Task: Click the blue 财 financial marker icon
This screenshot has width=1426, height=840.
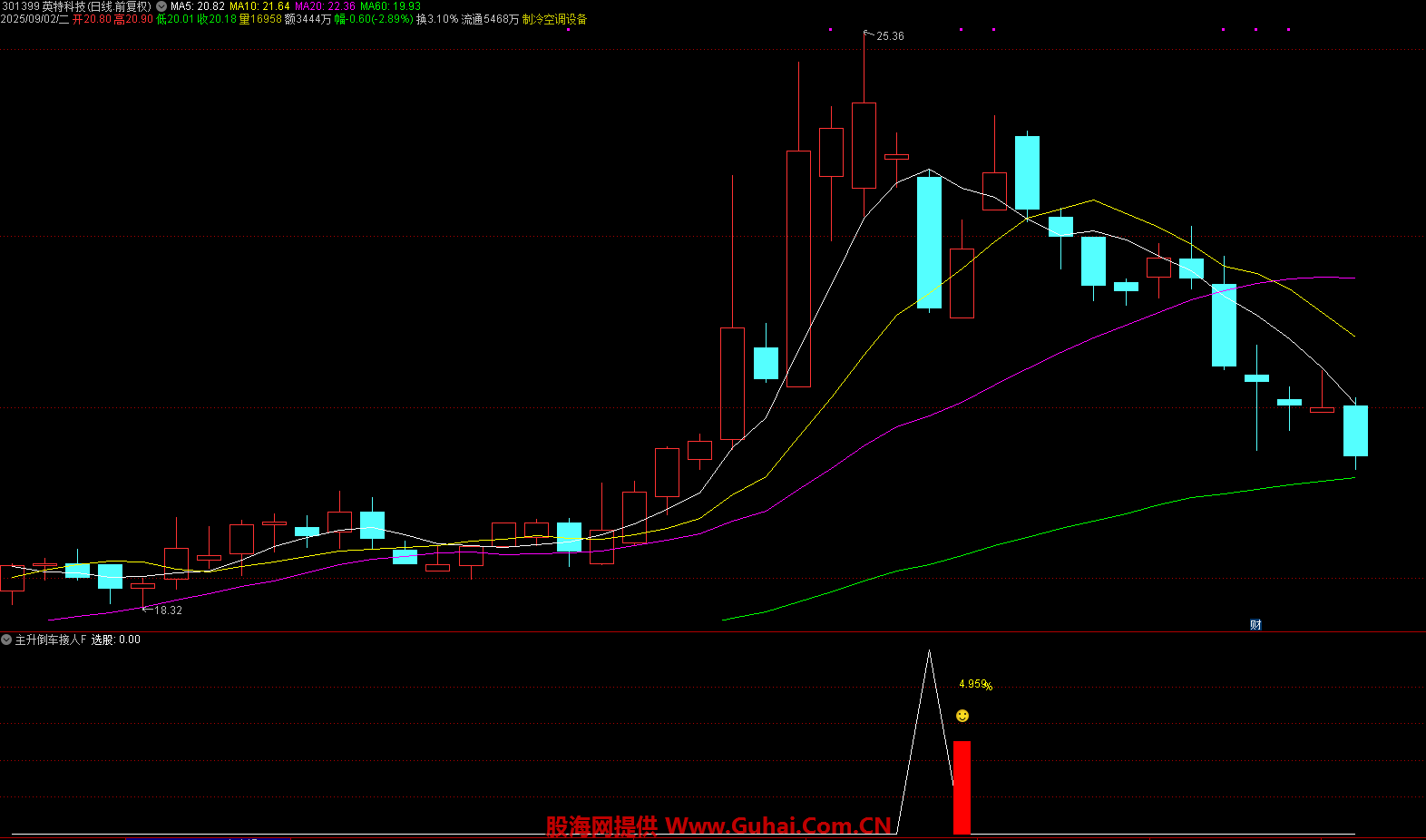Action: pos(1255,624)
